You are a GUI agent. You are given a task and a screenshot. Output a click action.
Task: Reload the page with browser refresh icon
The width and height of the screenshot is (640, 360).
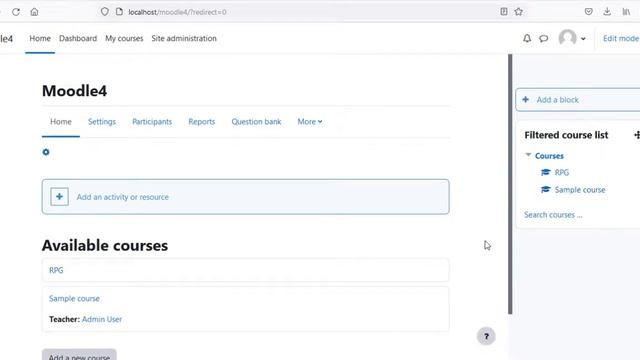click(16, 12)
